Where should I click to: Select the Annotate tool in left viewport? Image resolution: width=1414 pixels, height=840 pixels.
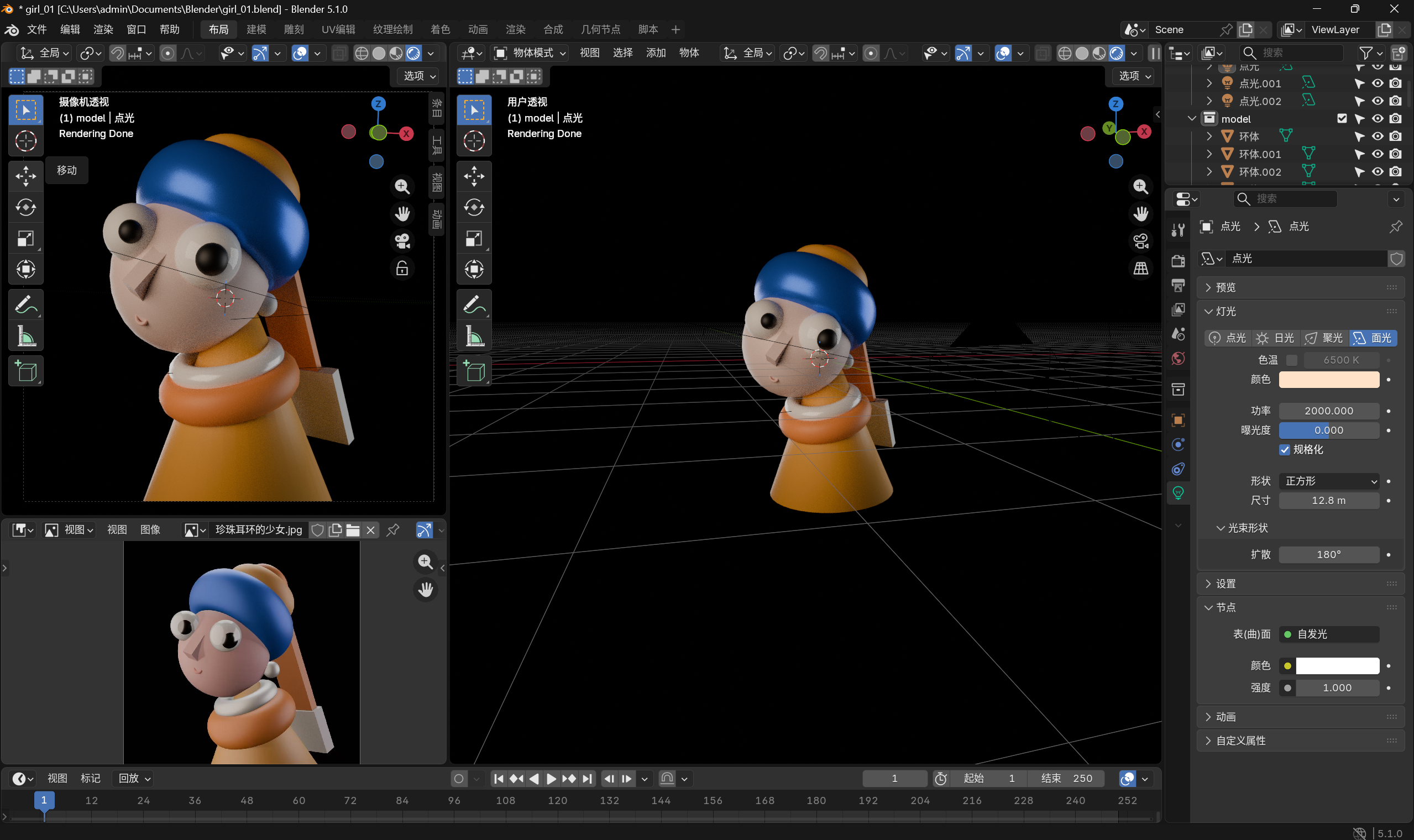25,306
